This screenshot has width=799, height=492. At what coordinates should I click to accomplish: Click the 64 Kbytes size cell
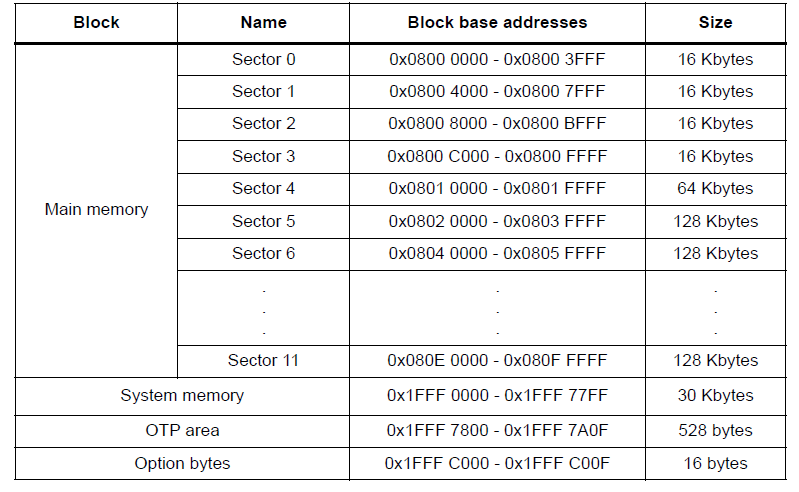click(715, 188)
